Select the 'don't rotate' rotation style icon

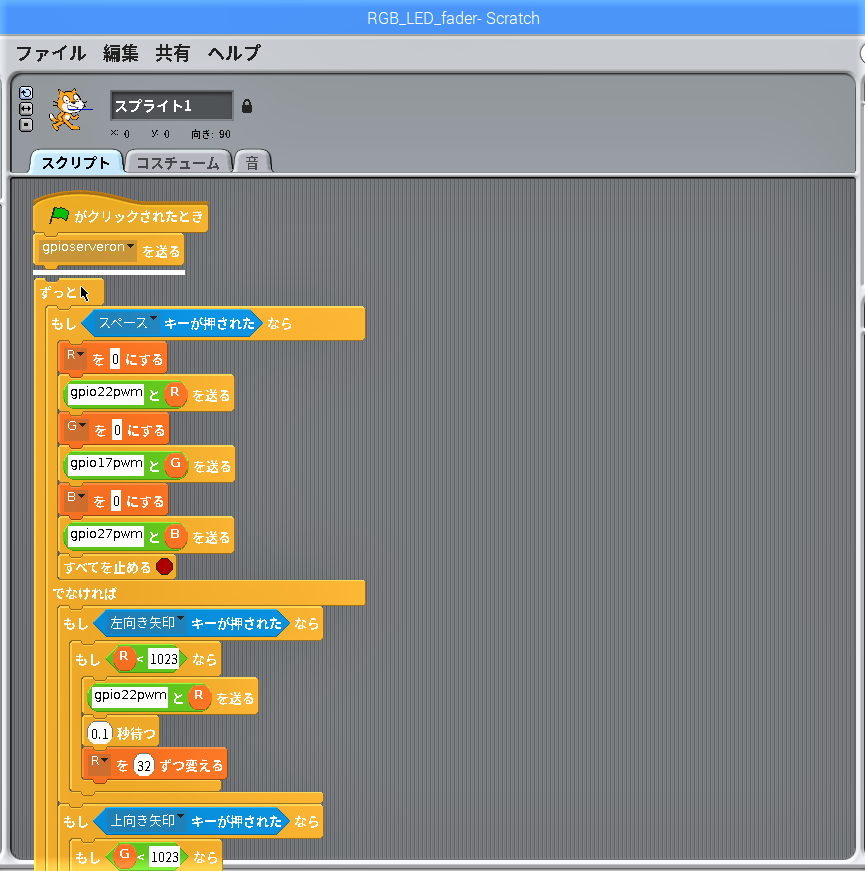tap(26, 125)
